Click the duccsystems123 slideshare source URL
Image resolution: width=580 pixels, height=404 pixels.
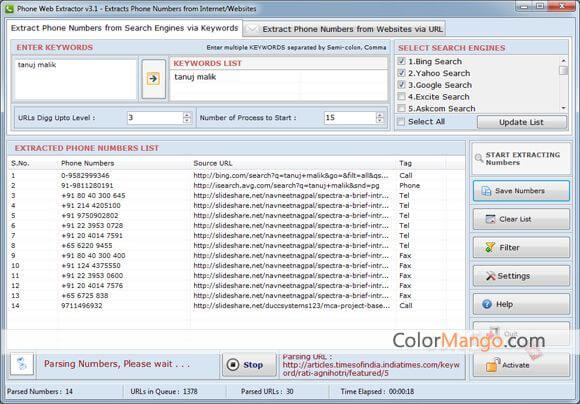[x=291, y=306]
